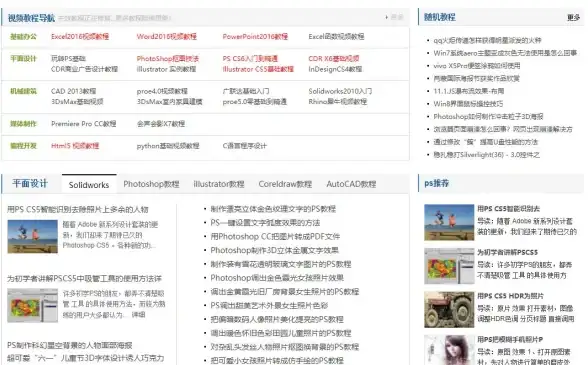This screenshot has height=365, width=588.
Task: Switch to the Solidworks tab
Action: click(89, 185)
